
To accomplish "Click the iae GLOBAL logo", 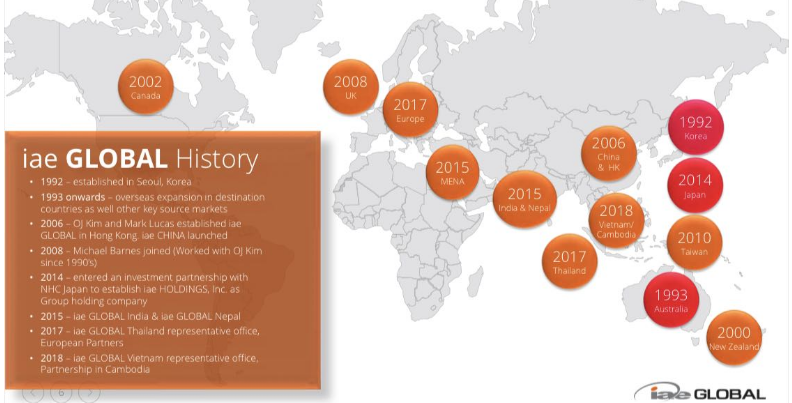I will coord(701,393).
